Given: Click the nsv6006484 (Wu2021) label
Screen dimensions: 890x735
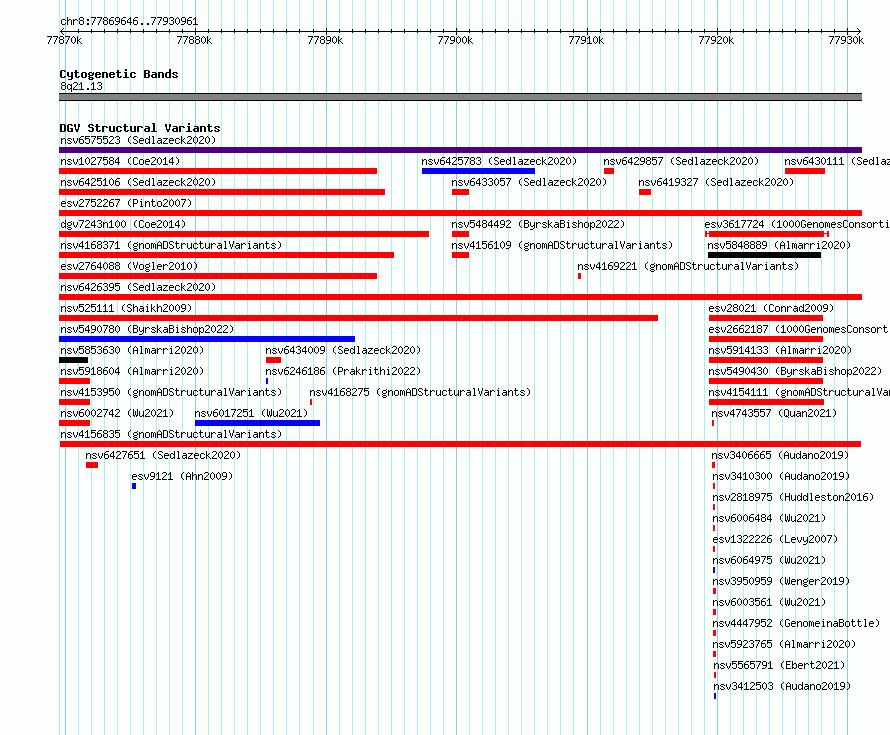Looking at the screenshot, I should (769, 518).
